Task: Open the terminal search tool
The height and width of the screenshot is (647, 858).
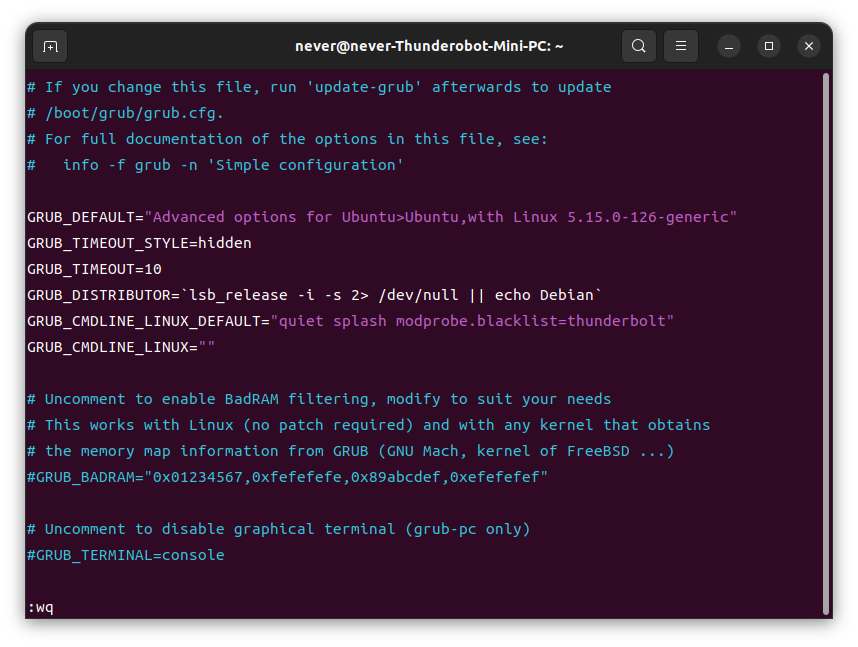Action: pos(639,46)
